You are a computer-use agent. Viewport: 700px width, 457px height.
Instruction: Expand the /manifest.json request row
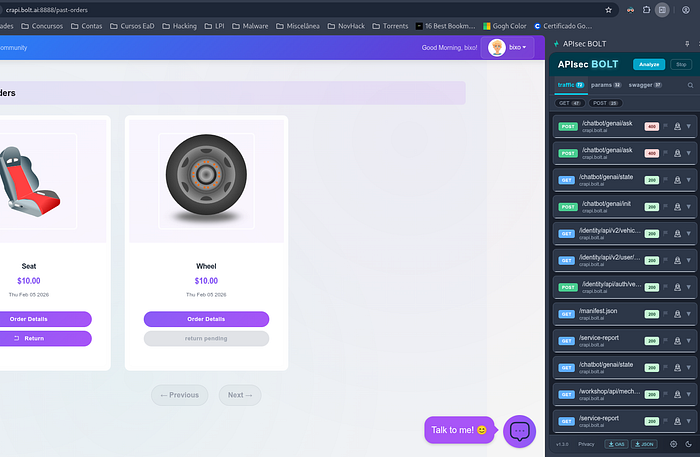point(689,314)
